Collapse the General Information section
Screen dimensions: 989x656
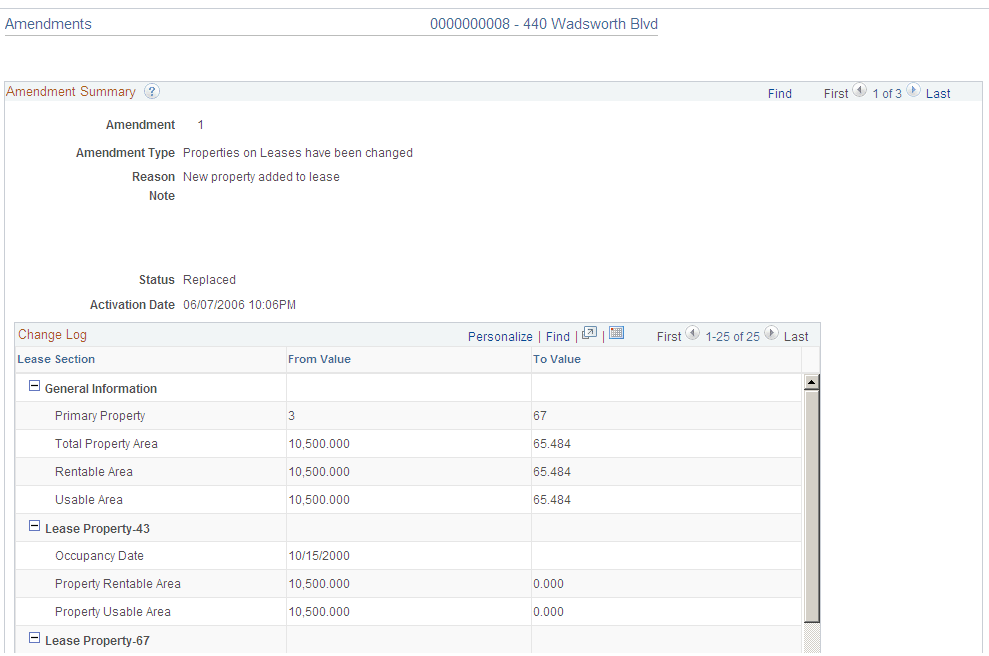(x=33, y=388)
